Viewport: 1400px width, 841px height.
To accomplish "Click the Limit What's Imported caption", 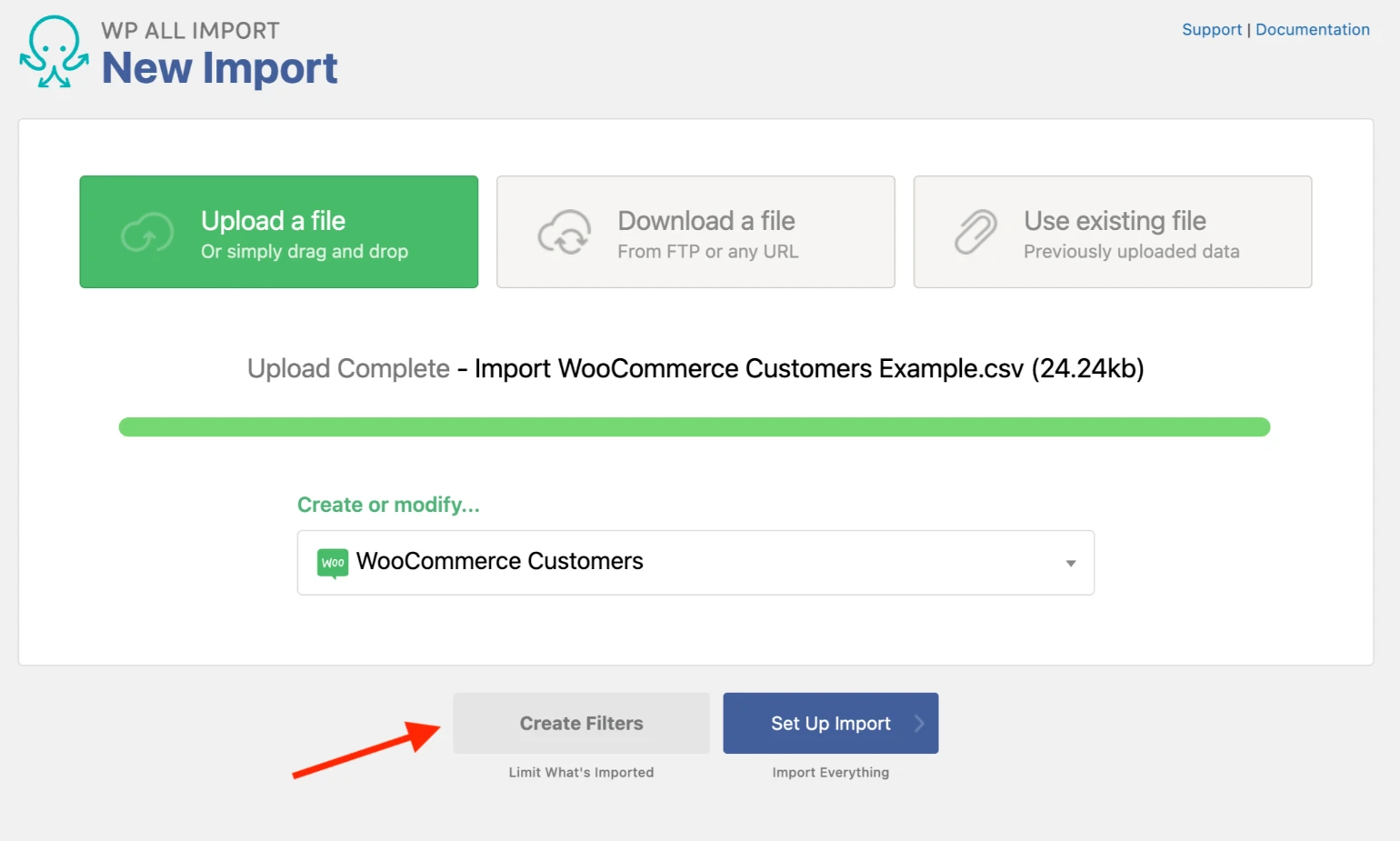I will [582, 772].
